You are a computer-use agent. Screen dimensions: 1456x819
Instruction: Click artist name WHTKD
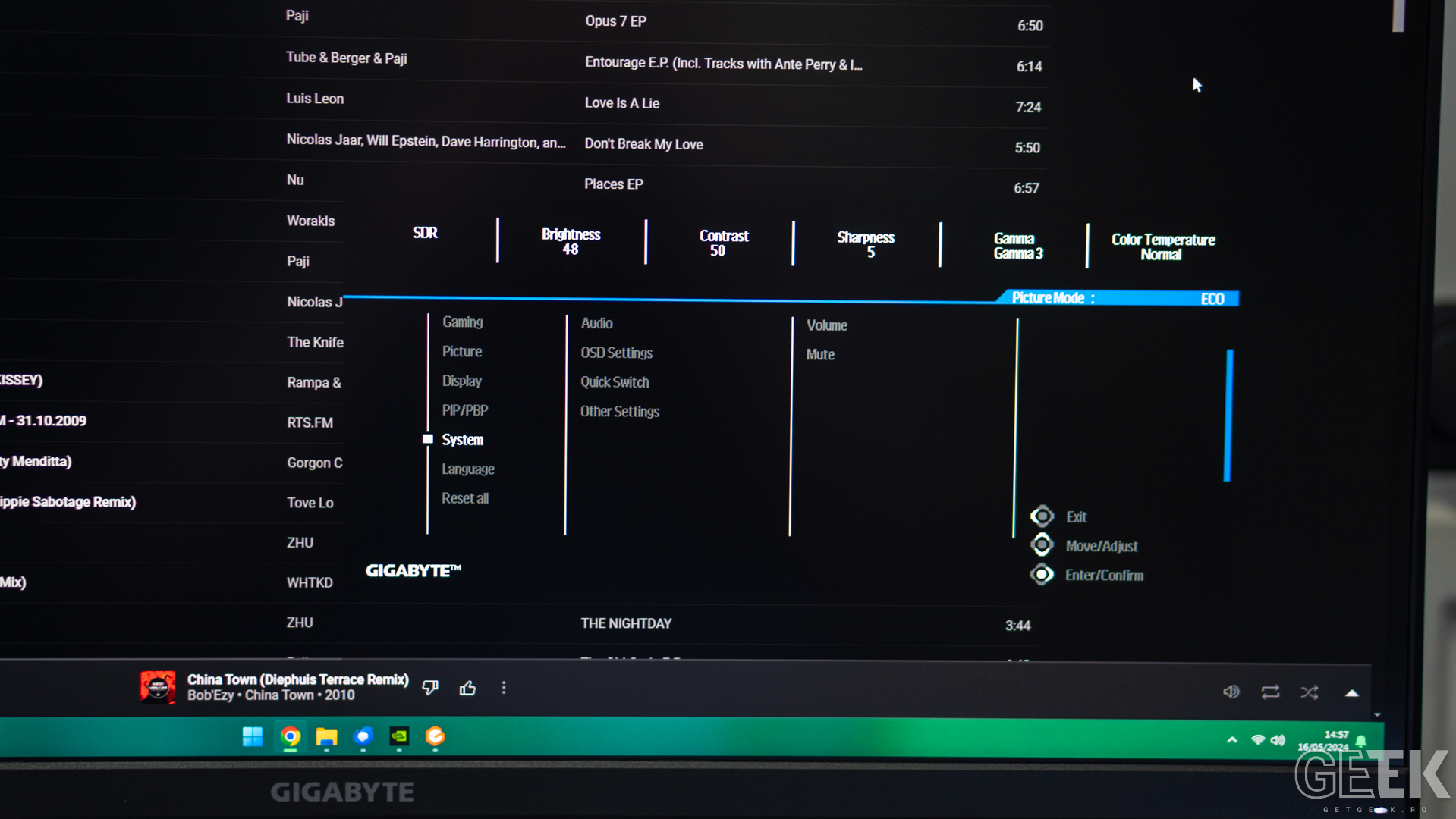(x=310, y=582)
